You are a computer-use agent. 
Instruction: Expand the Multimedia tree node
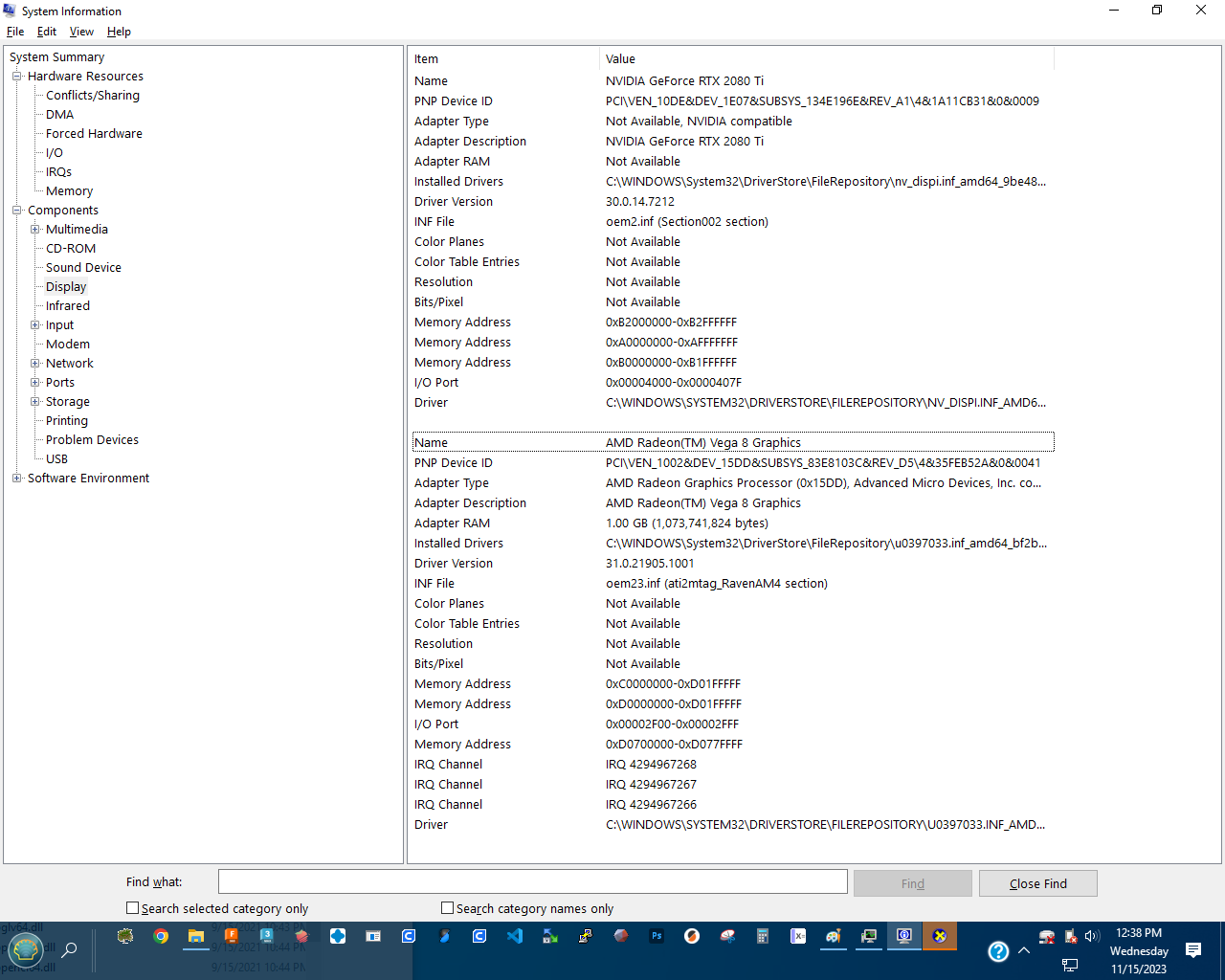coord(35,229)
